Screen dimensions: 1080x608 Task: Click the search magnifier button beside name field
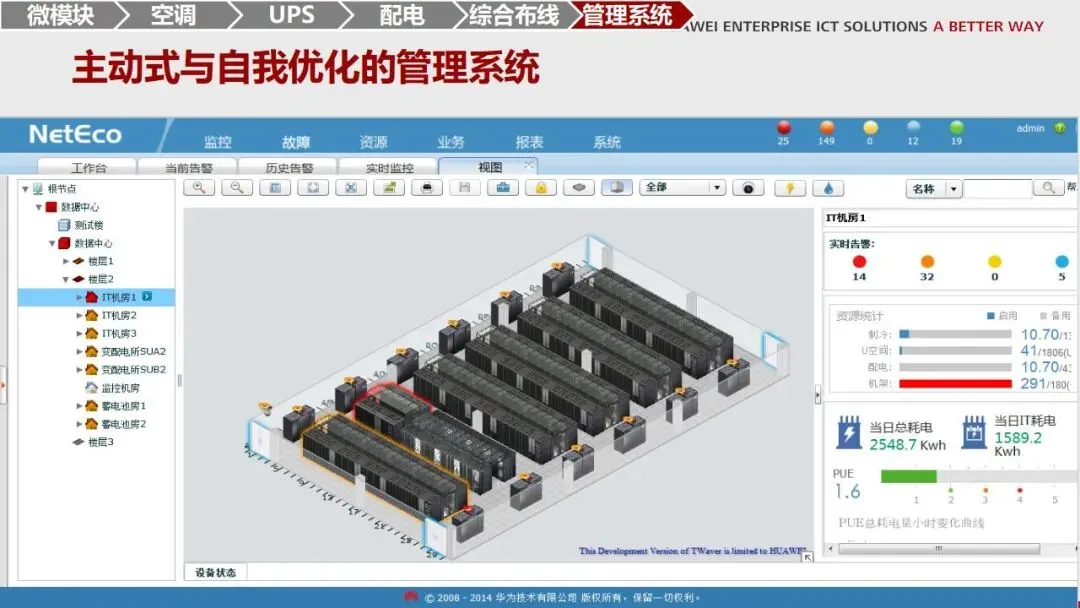click(1048, 188)
